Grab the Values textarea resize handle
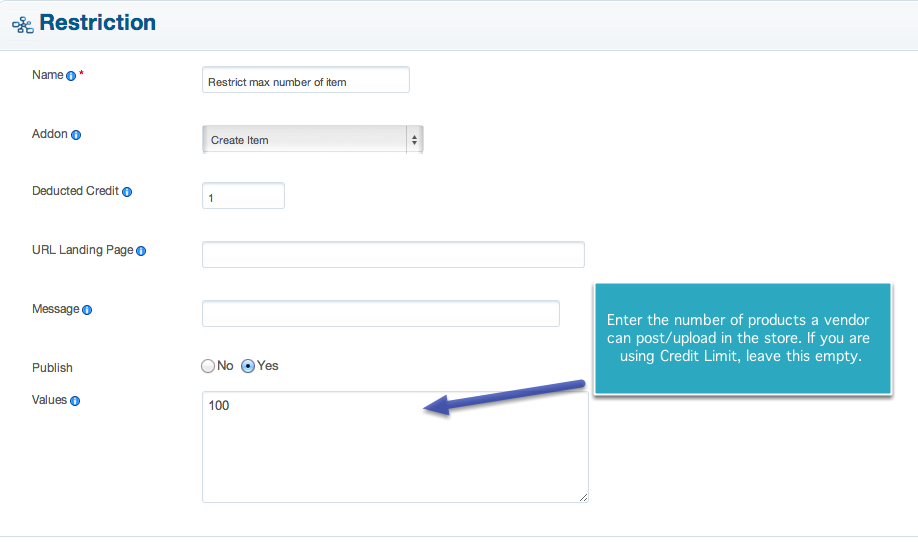This screenshot has height=542, width=918. (583, 497)
